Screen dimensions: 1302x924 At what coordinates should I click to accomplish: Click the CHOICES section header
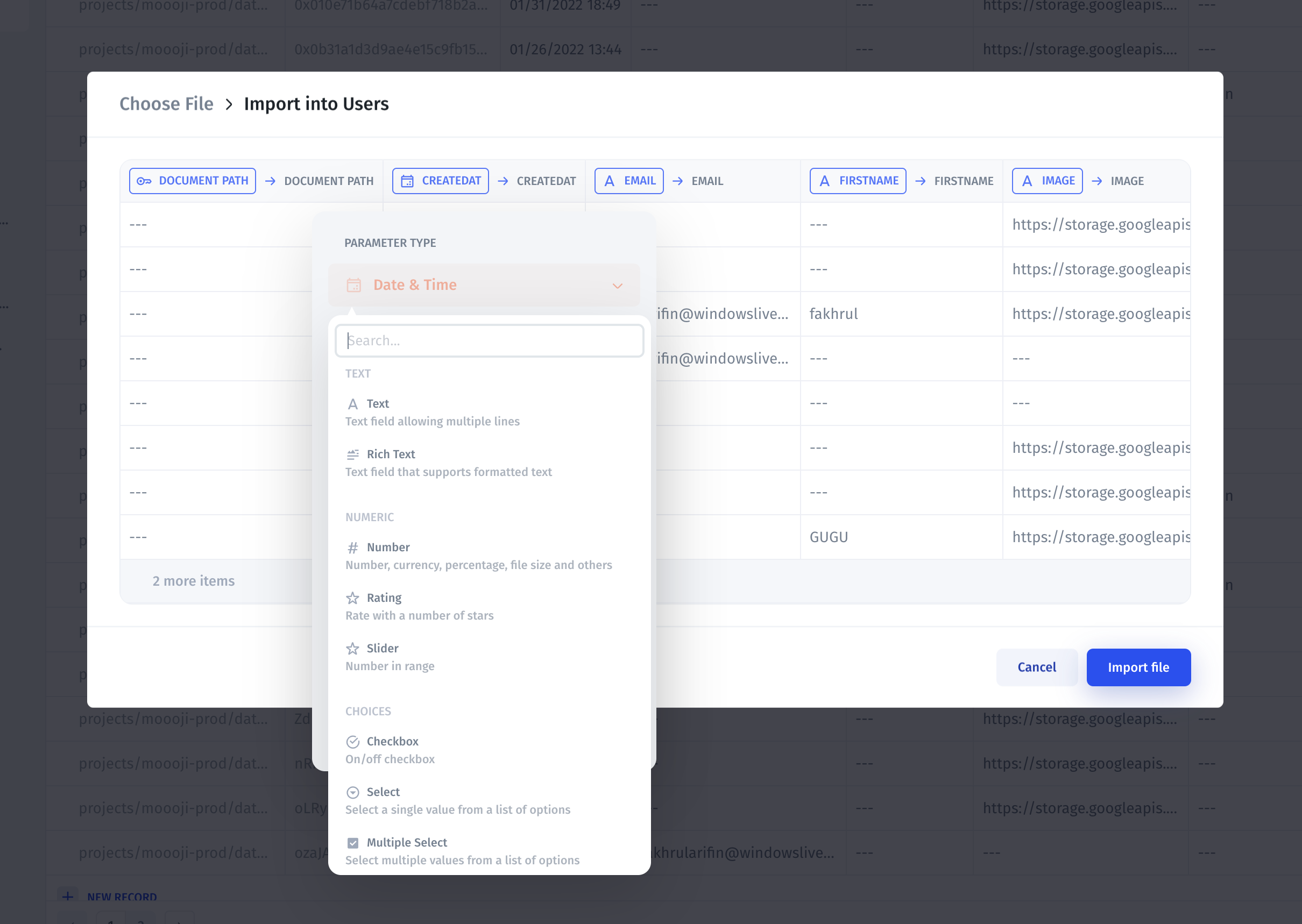pyautogui.click(x=368, y=711)
